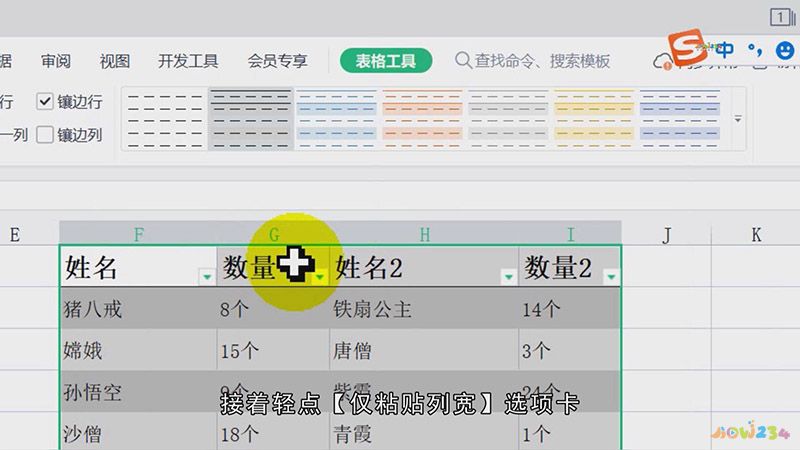Select the 姓名 header cell
Image resolution: width=800 pixels, height=450 pixels.
click(138, 266)
